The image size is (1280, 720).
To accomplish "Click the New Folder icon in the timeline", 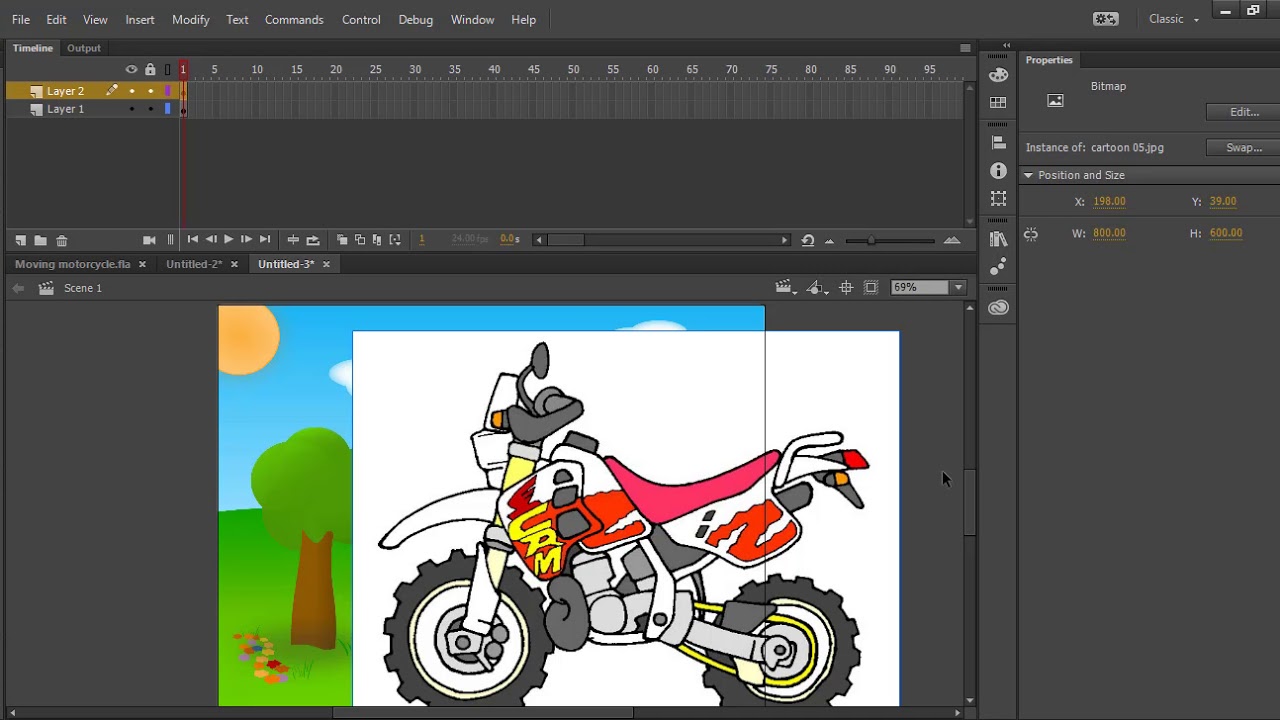I will pos(40,240).
